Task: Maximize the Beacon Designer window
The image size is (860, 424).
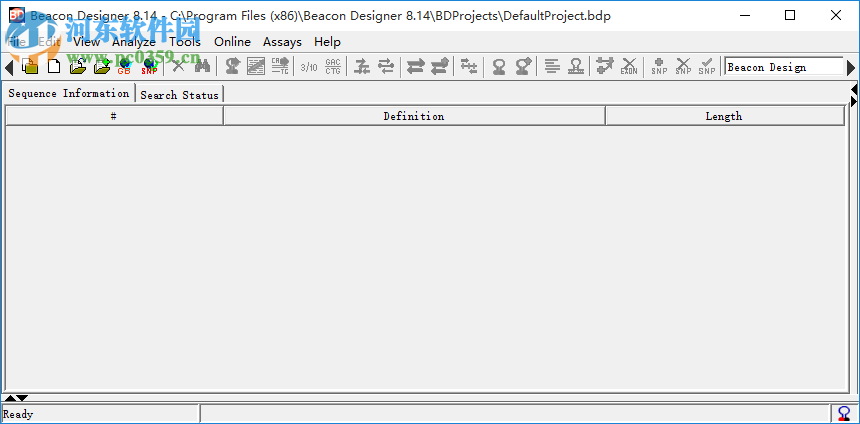Action: coord(790,15)
